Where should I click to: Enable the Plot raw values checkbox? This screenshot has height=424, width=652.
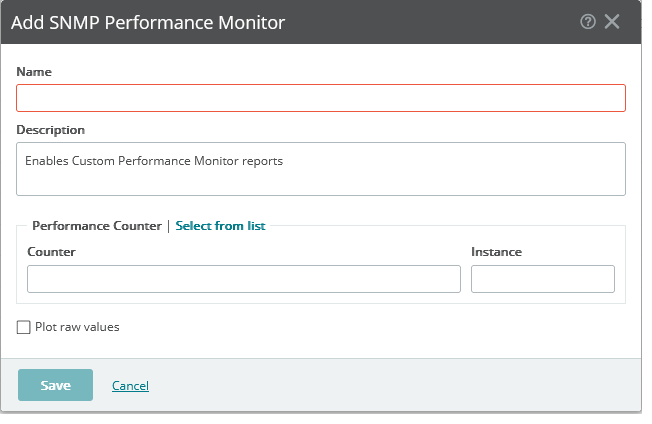click(x=24, y=327)
